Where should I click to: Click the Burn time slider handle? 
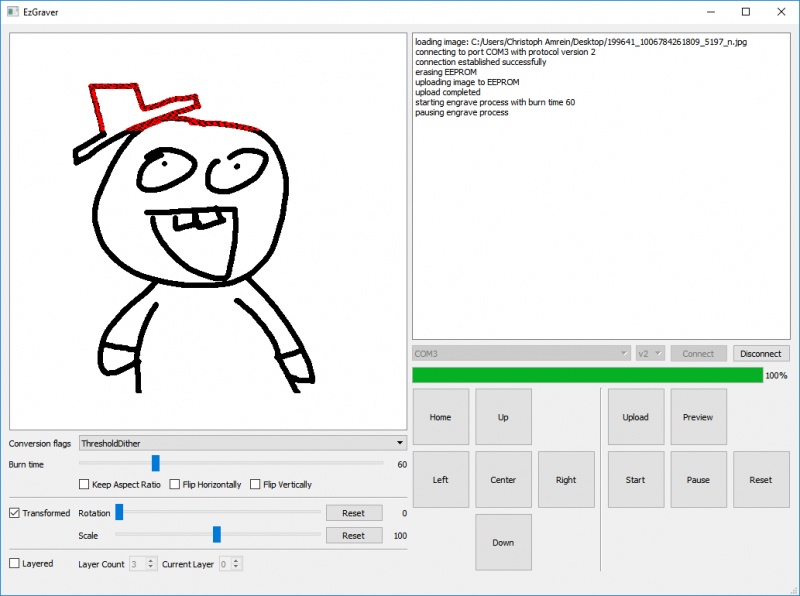[155, 463]
